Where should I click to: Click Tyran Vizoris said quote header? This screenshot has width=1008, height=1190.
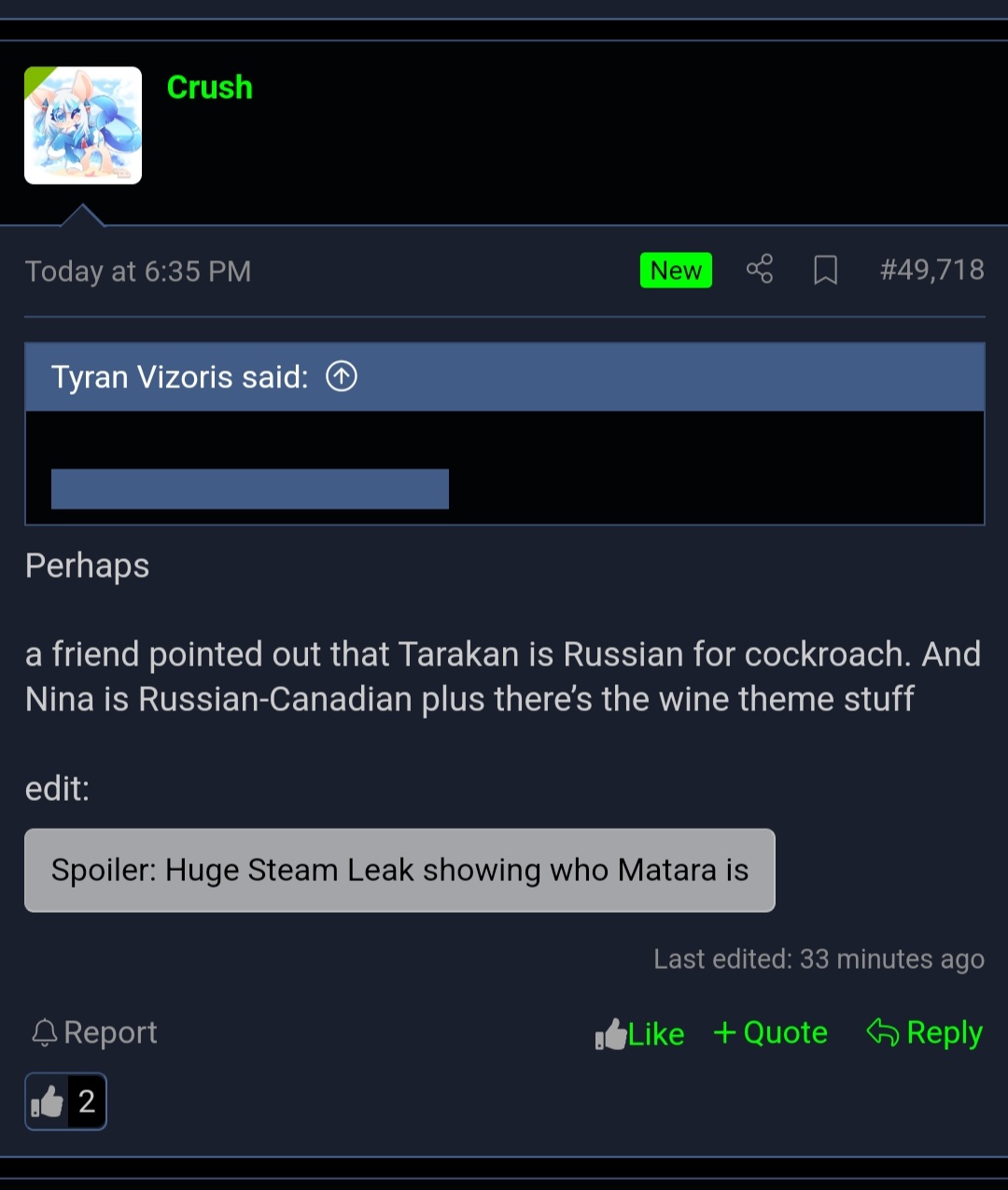coord(179,377)
